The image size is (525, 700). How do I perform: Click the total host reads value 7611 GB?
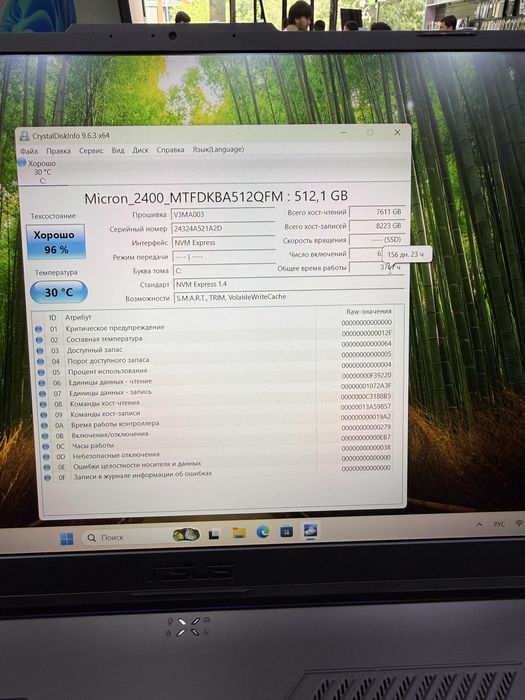click(377, 212)
